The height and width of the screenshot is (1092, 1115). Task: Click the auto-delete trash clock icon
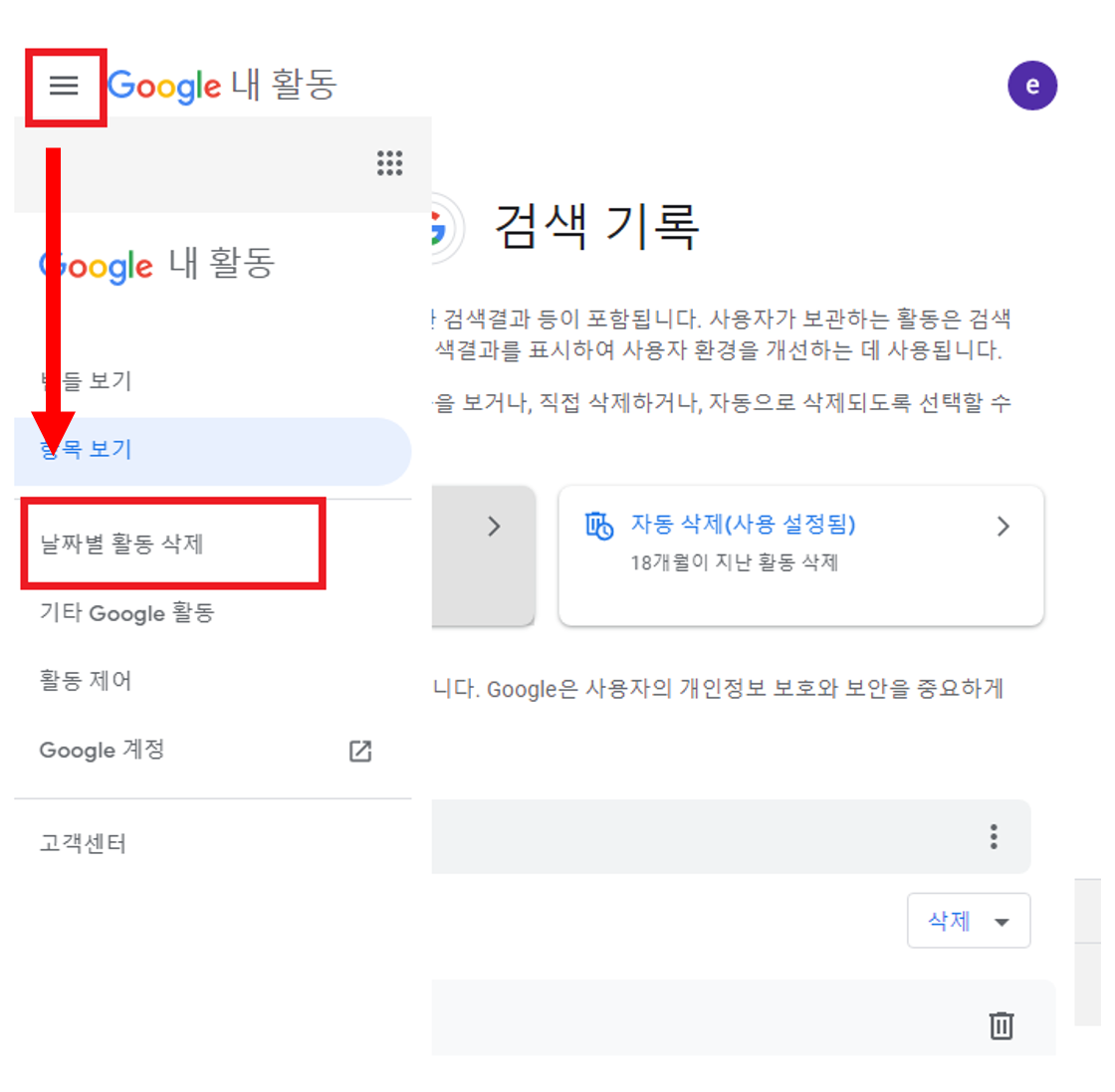[x=598, y=527]
